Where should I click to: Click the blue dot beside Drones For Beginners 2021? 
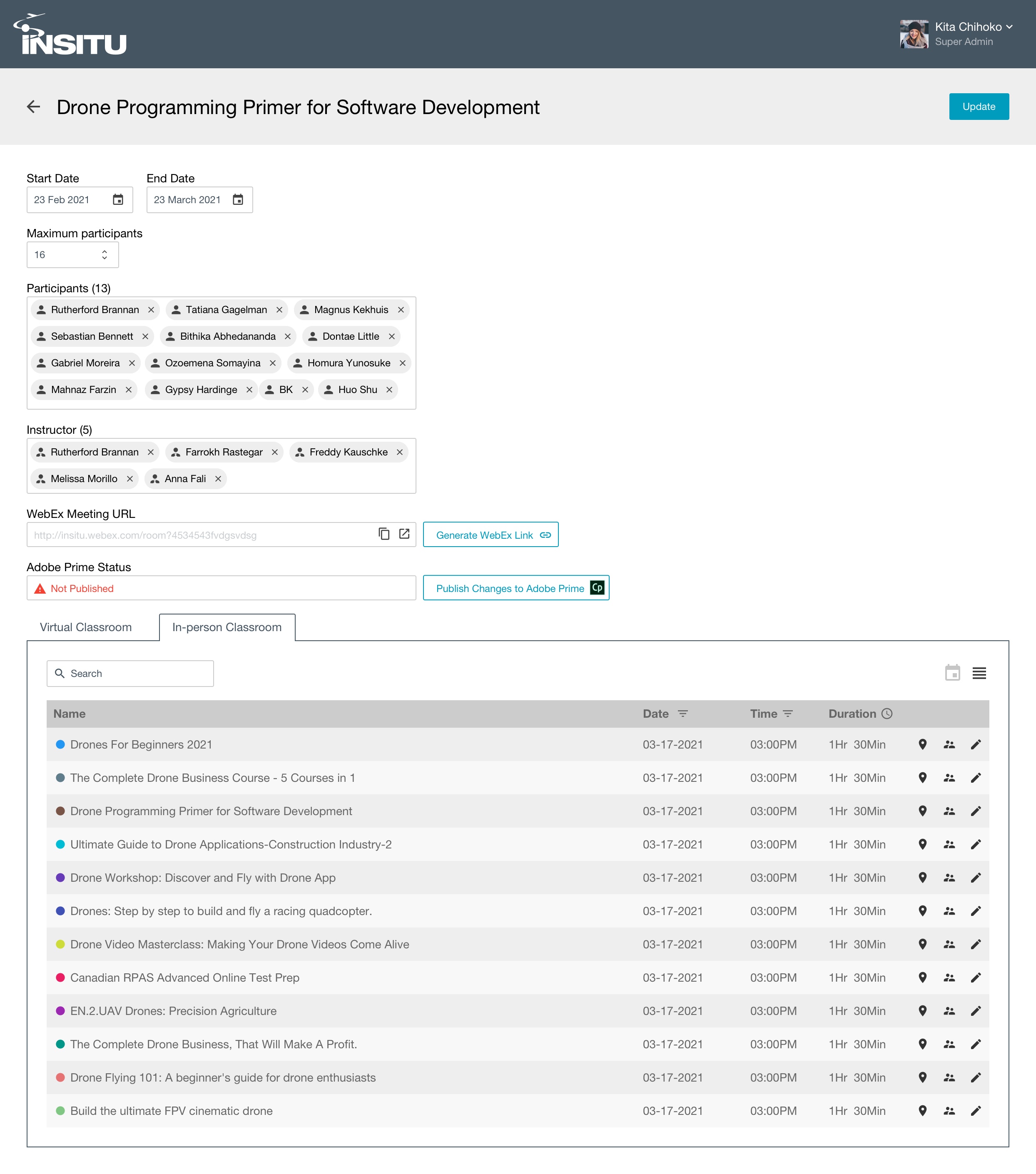(60, 744)
